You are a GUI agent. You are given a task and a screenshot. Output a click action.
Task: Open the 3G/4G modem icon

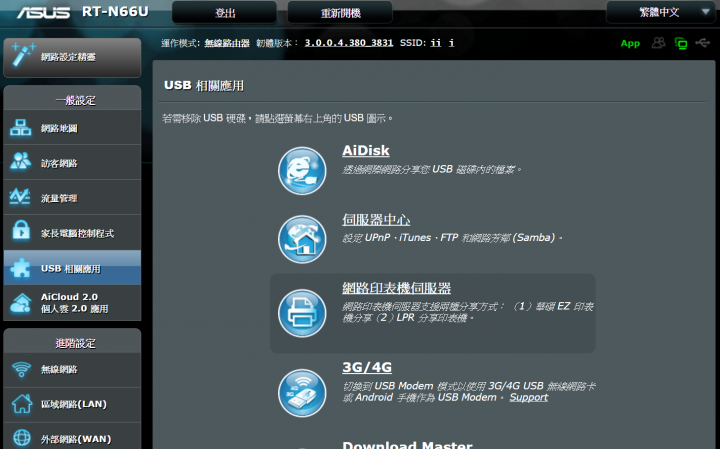(x=302, y=393)
